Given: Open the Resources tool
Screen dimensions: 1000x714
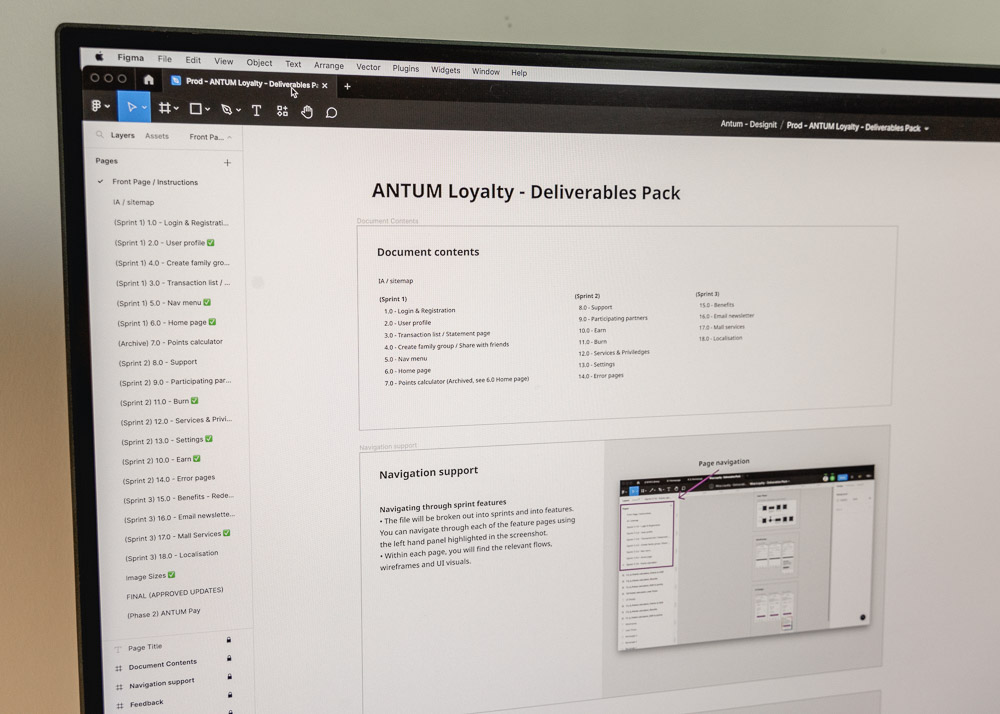Looking at the screenshot, I should pyautogui.click(x=282, y=112).
